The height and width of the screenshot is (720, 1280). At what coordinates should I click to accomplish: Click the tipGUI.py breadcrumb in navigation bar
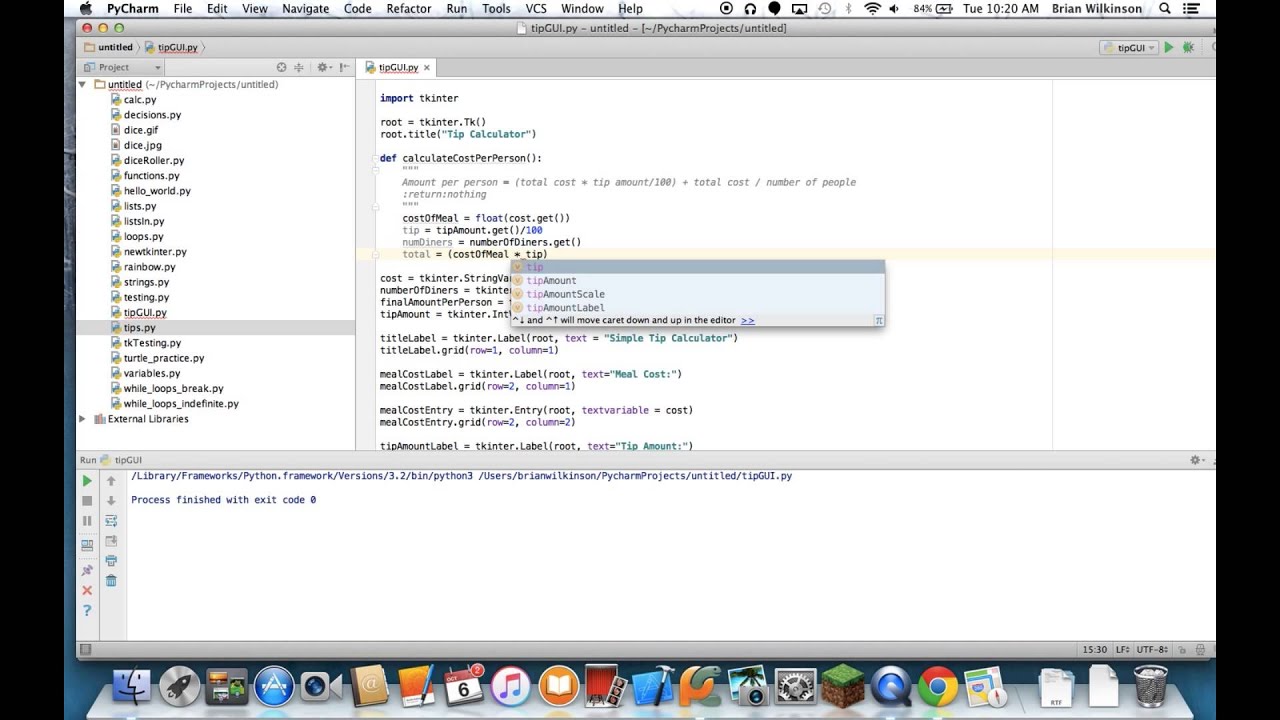[171, 47]
